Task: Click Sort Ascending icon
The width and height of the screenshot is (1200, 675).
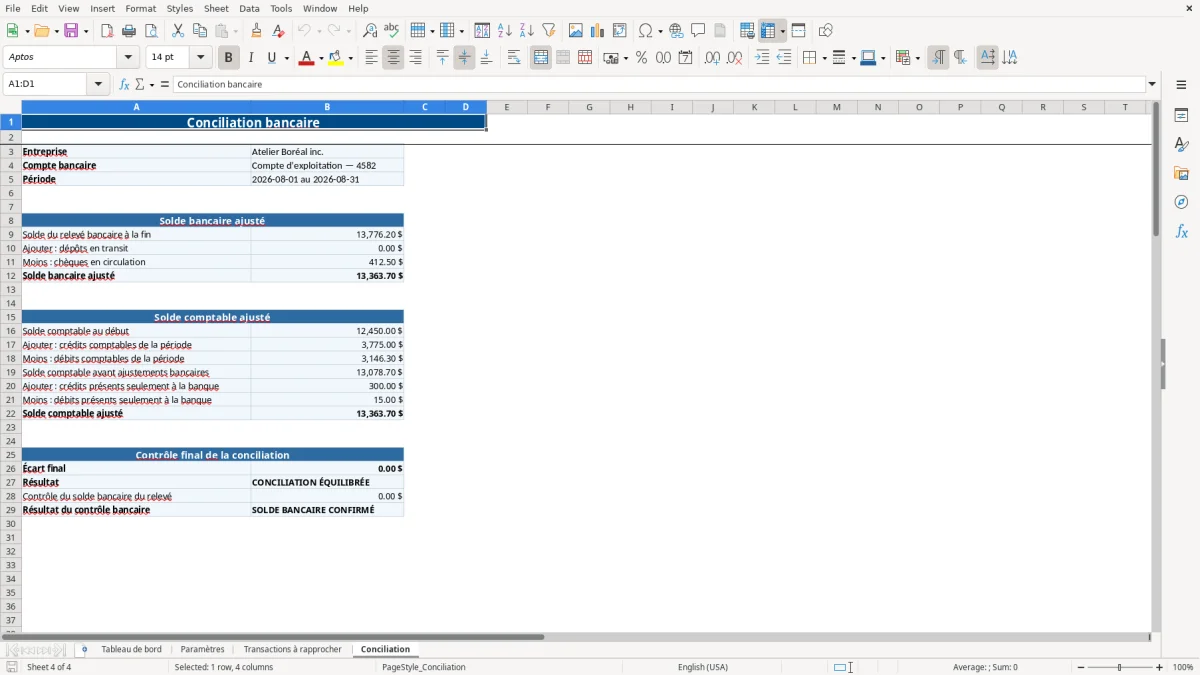Action: coord(505,31)
